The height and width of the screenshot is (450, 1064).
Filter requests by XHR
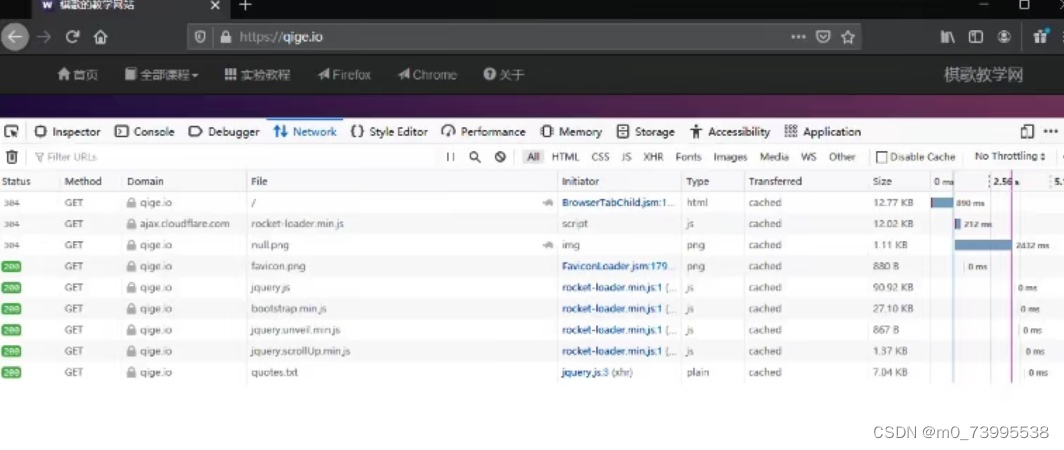[x=653, y=157]
